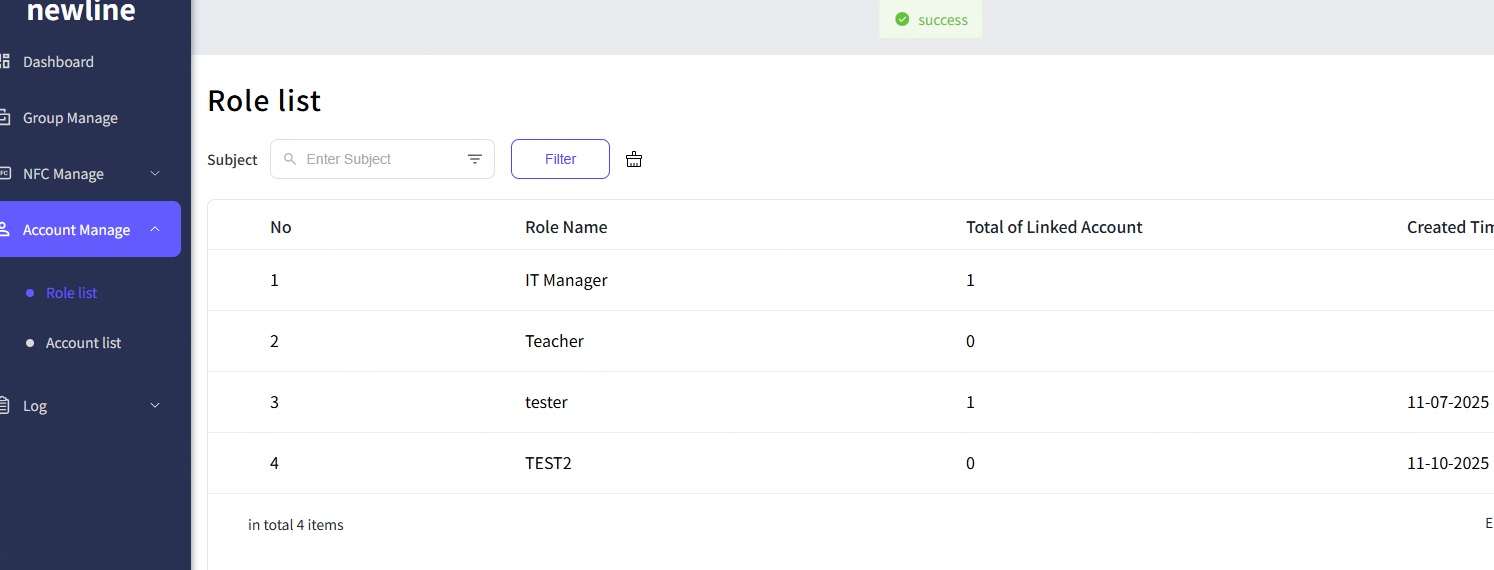1494x570 pixels.
Task: Click the Role Name column header
Action: (x=566, y=227)
